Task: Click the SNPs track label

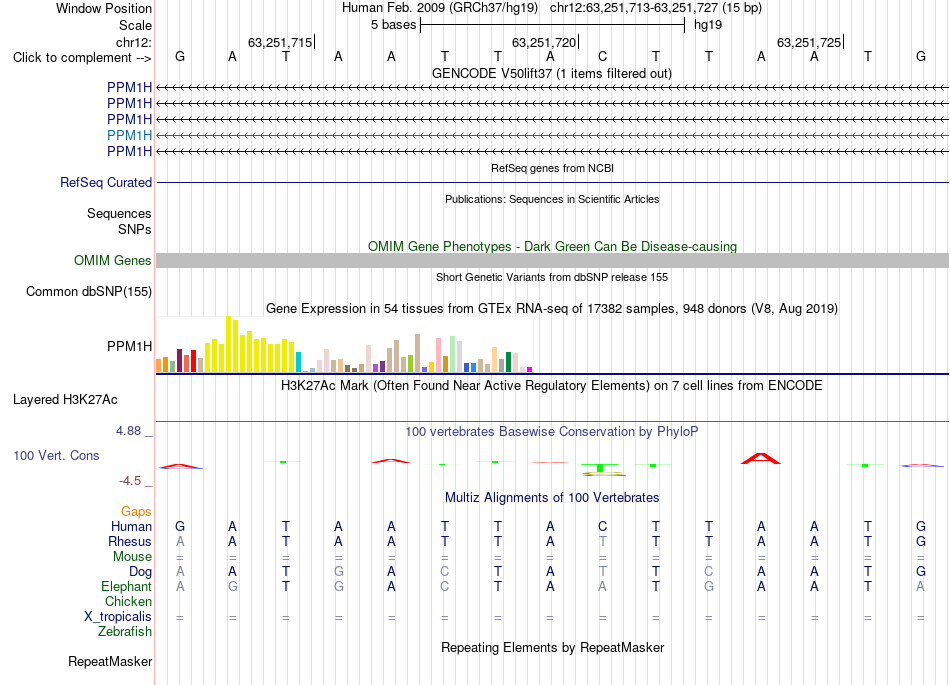Action: pos(135,230)
